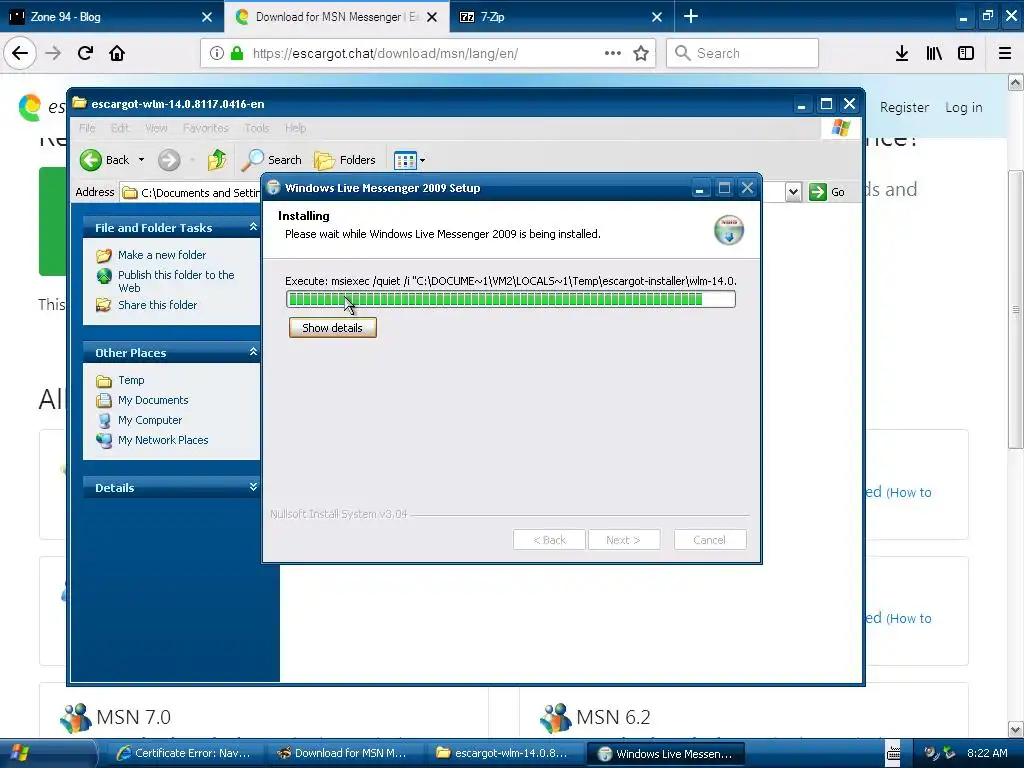Click Back in the Explorer toolbar
Viewport: 1024px width, 768px height.
pyautogui.click(x=105, y=159)
